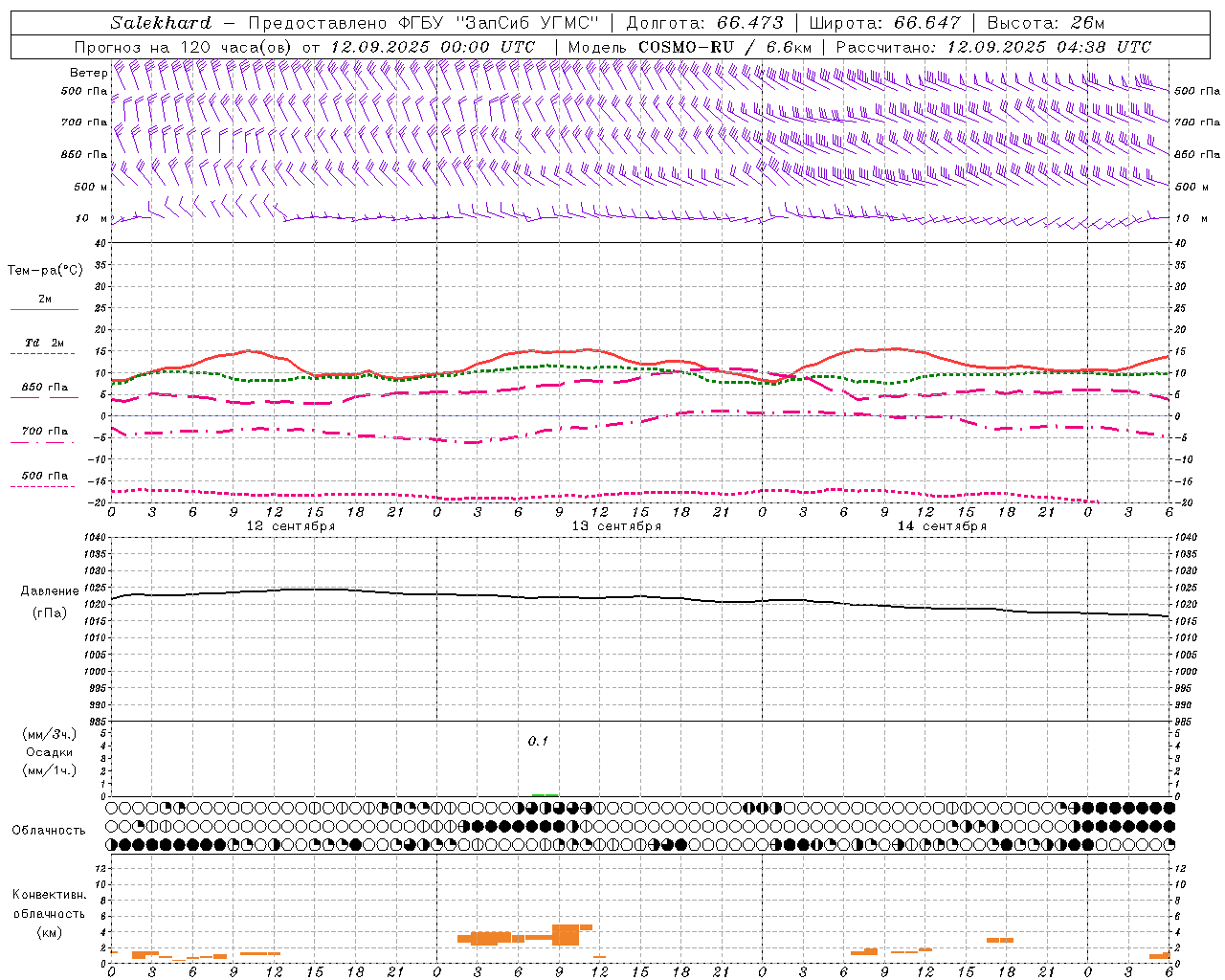The width and height of the screenshot is (1225, 980).
Task: Click the '(мм/3ч.)' precipitation unit label
Action: point(50,734)
